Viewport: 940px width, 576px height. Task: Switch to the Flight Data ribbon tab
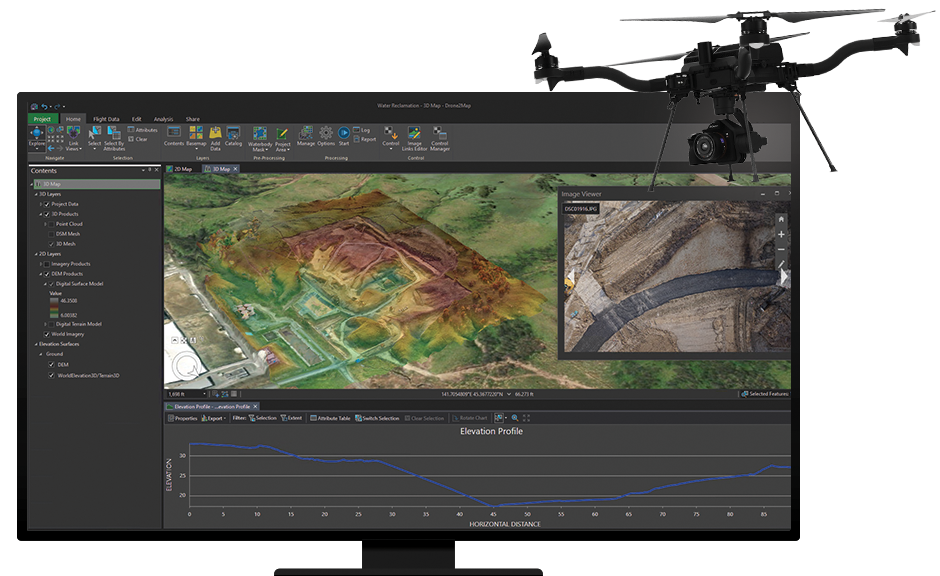[106, 119]
